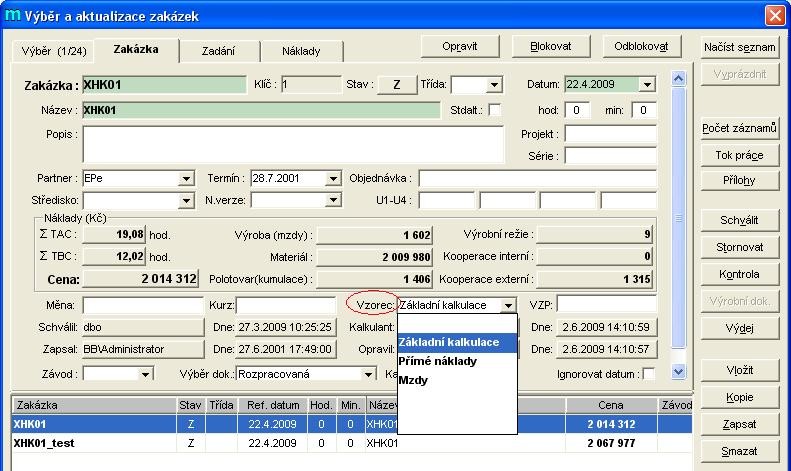Switch to the Výběr (1/24) tab
The height and width of the screenshot is (471, 791).
tap(53, 51)
